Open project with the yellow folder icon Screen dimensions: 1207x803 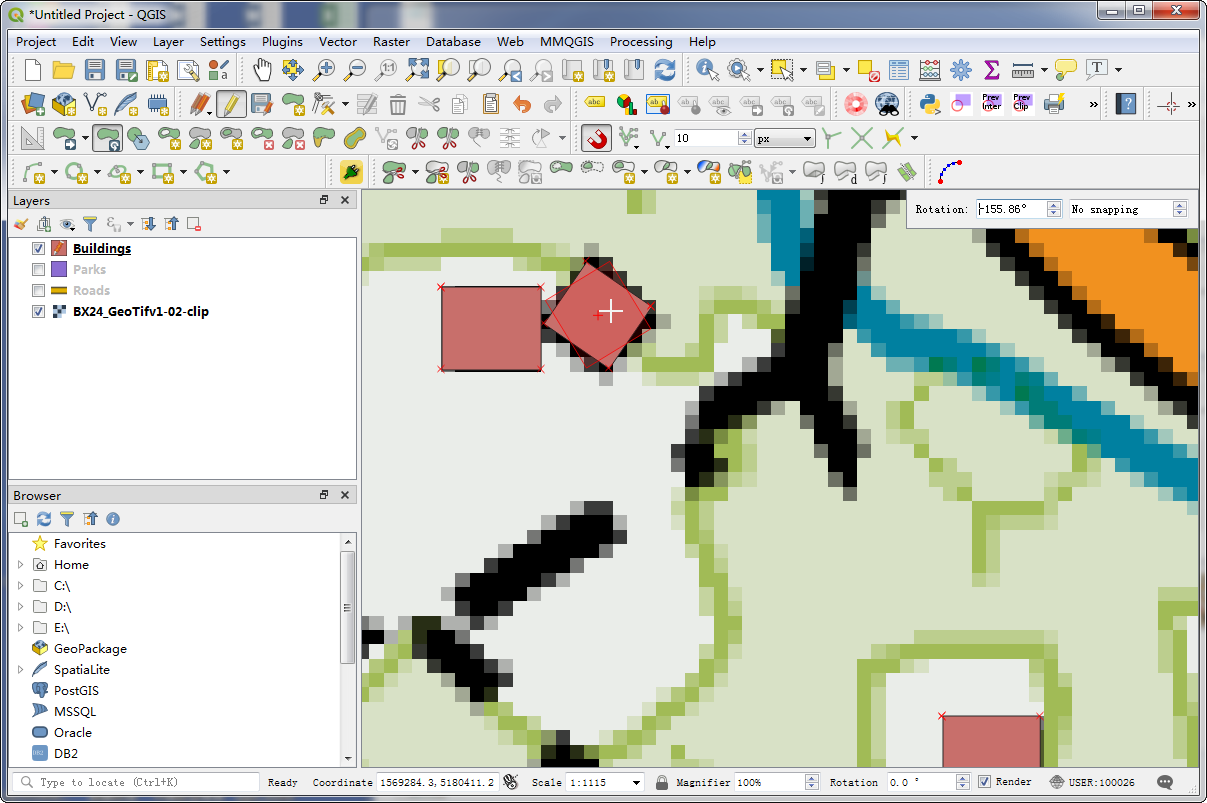(64, 70)
